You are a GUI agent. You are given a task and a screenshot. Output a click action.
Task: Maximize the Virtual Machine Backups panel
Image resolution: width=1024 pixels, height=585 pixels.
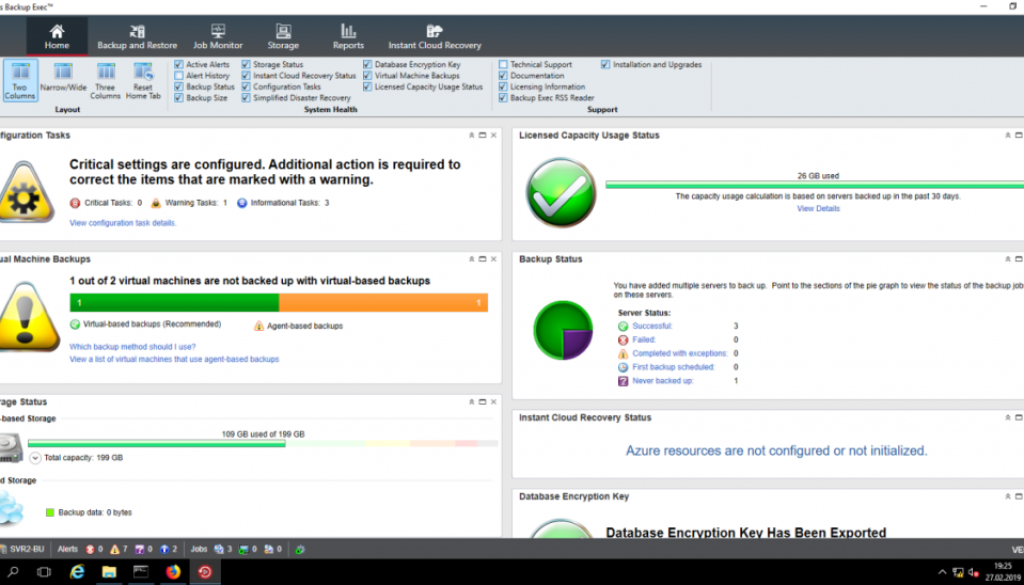click(483, 259)
